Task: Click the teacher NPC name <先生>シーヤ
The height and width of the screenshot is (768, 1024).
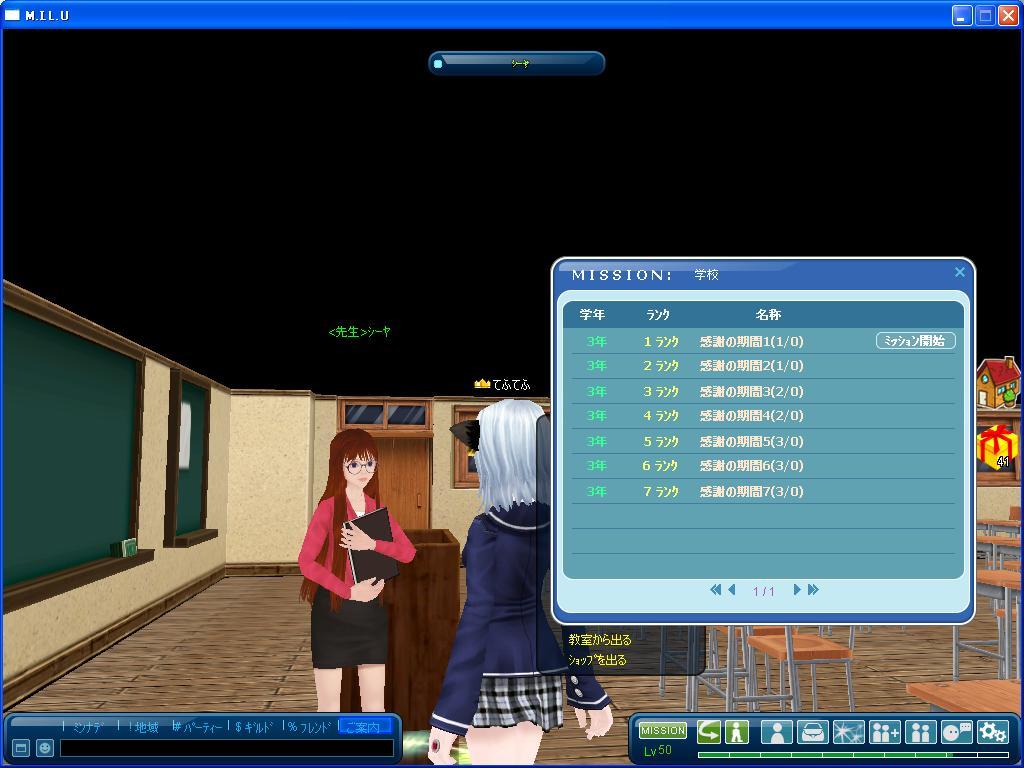Action: click(x=359, y=332)
